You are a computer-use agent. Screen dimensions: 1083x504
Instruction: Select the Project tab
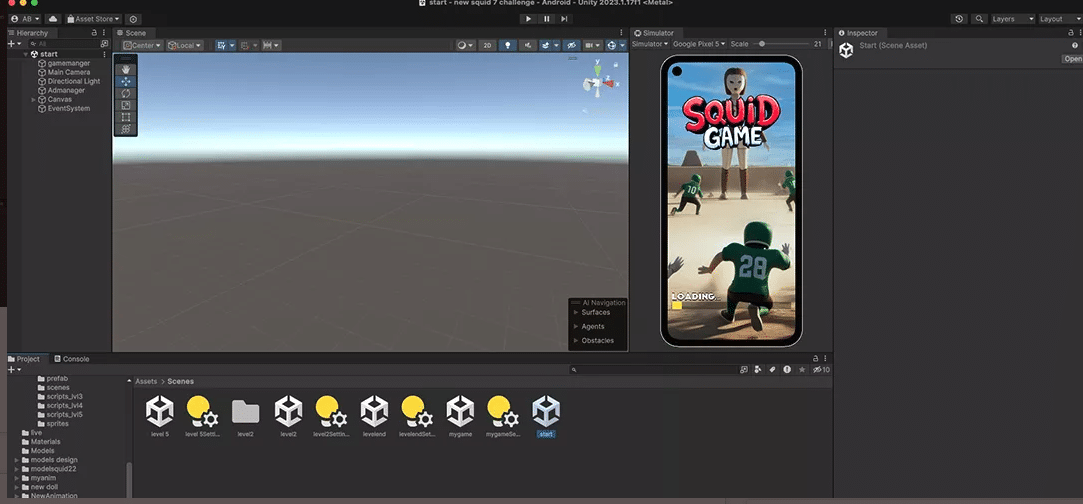pyautogui.click(x=24, y=359)
